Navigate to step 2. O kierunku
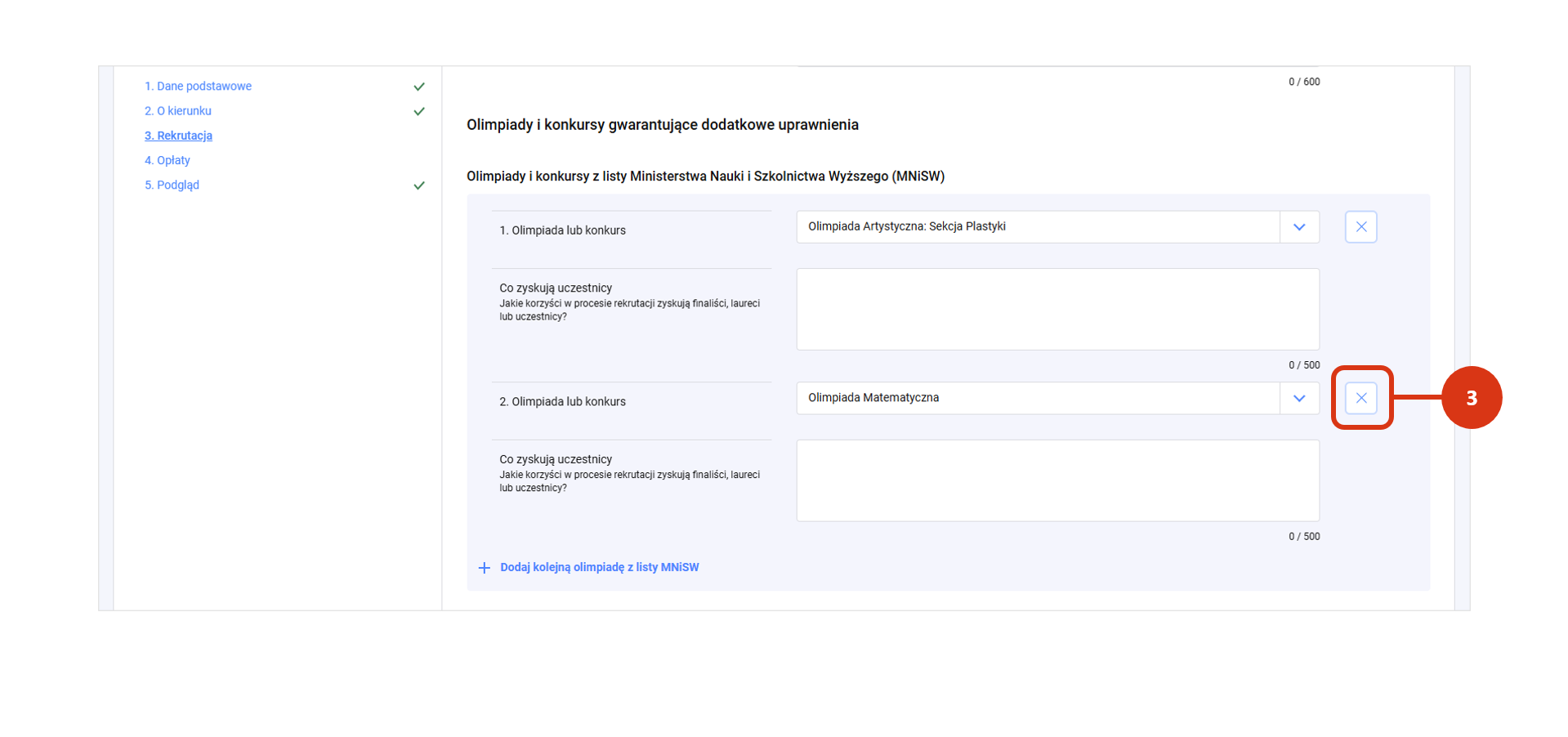Screen dimensions: 1568x737 pyautogui.click(x=178, y=111)
